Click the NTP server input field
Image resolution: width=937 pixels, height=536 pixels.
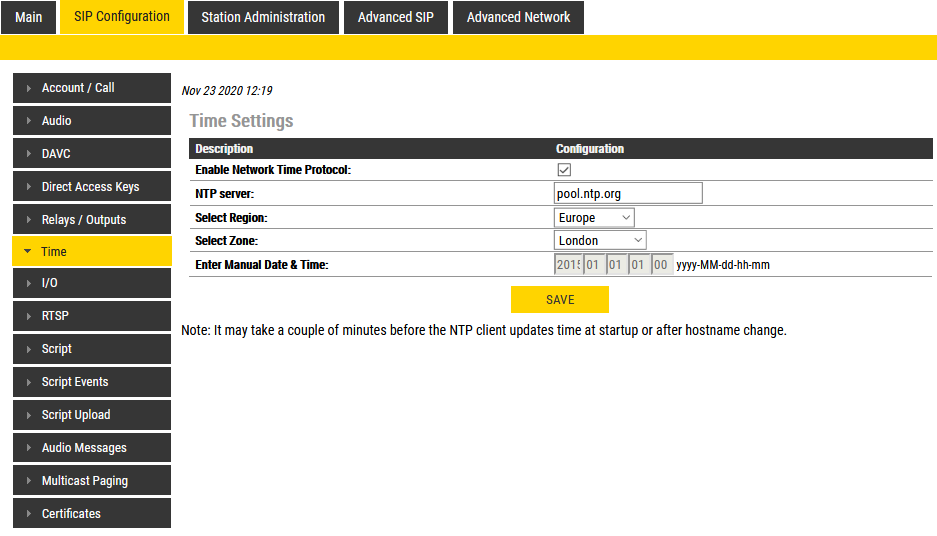point(628,193)
